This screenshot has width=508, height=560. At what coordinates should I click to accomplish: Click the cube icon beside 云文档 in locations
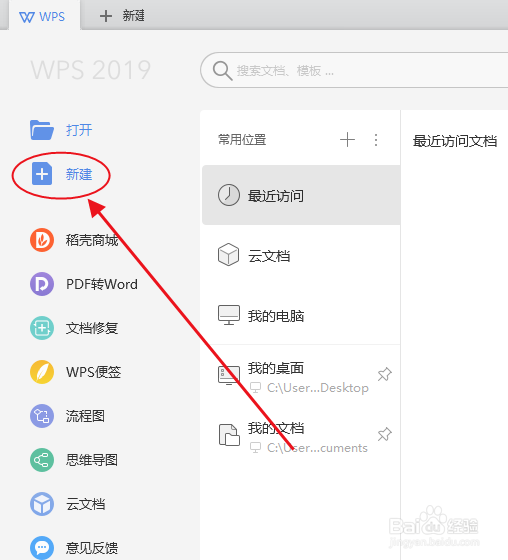tap(229, 255)
